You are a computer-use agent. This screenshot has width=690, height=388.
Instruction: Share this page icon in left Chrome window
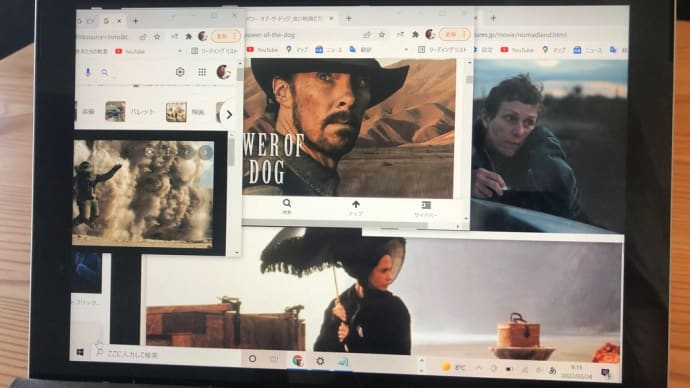click(143, 37)
